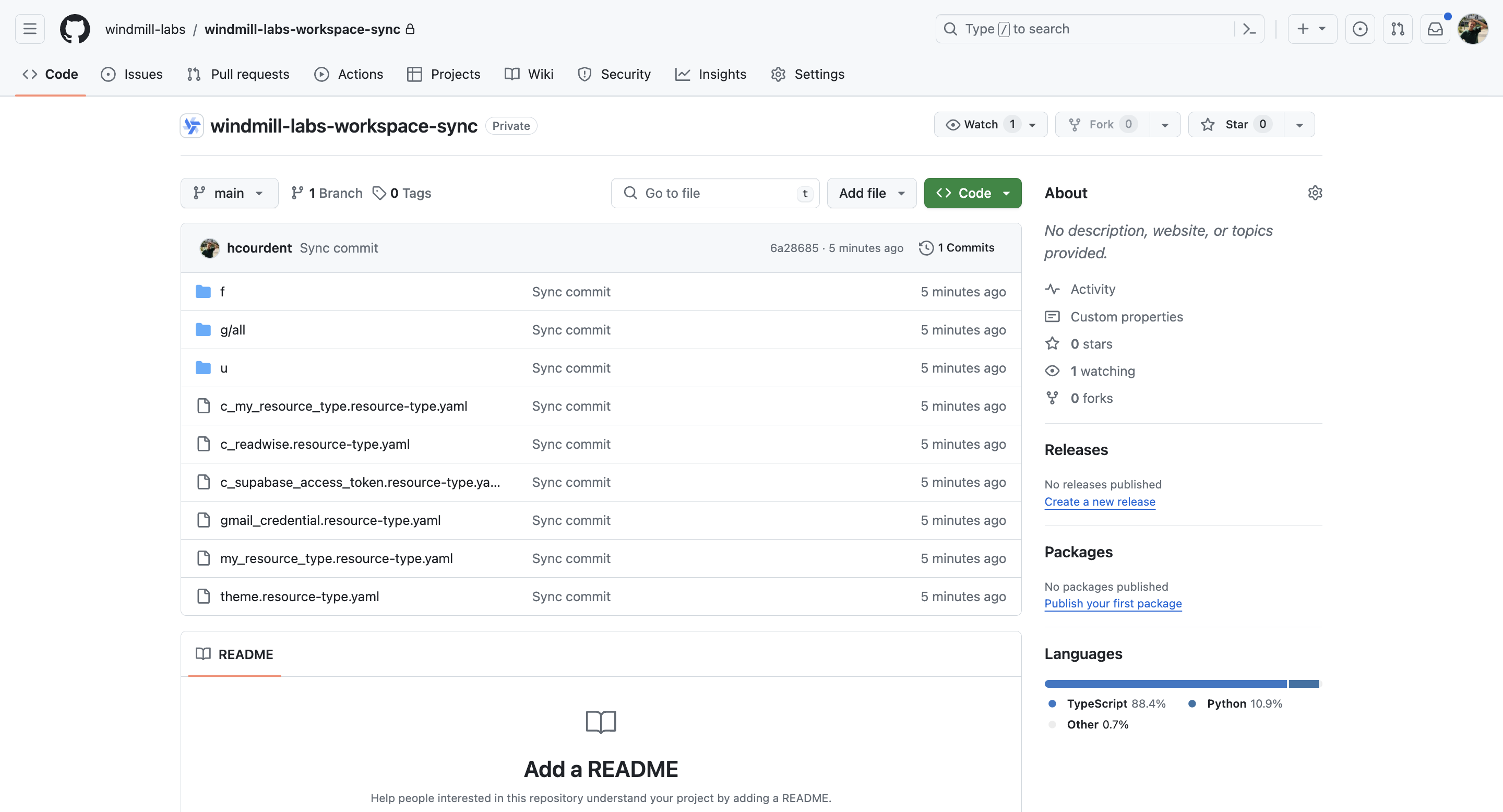Image resolution: width=1503 pixels, height=812 pixels.
Task: Open the gmail_credential.resource-type.yaml file
Action: click(x=330, y=520)
